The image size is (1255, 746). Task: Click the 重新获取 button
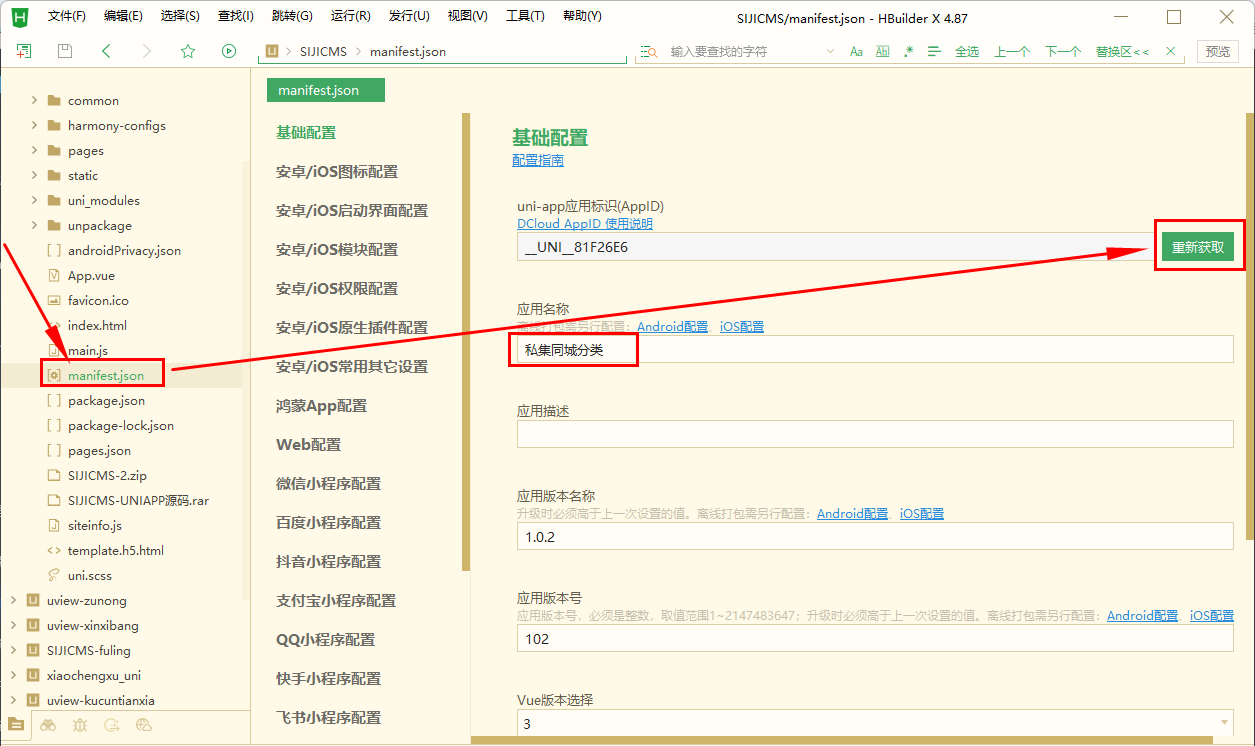tap(1198, 247)
